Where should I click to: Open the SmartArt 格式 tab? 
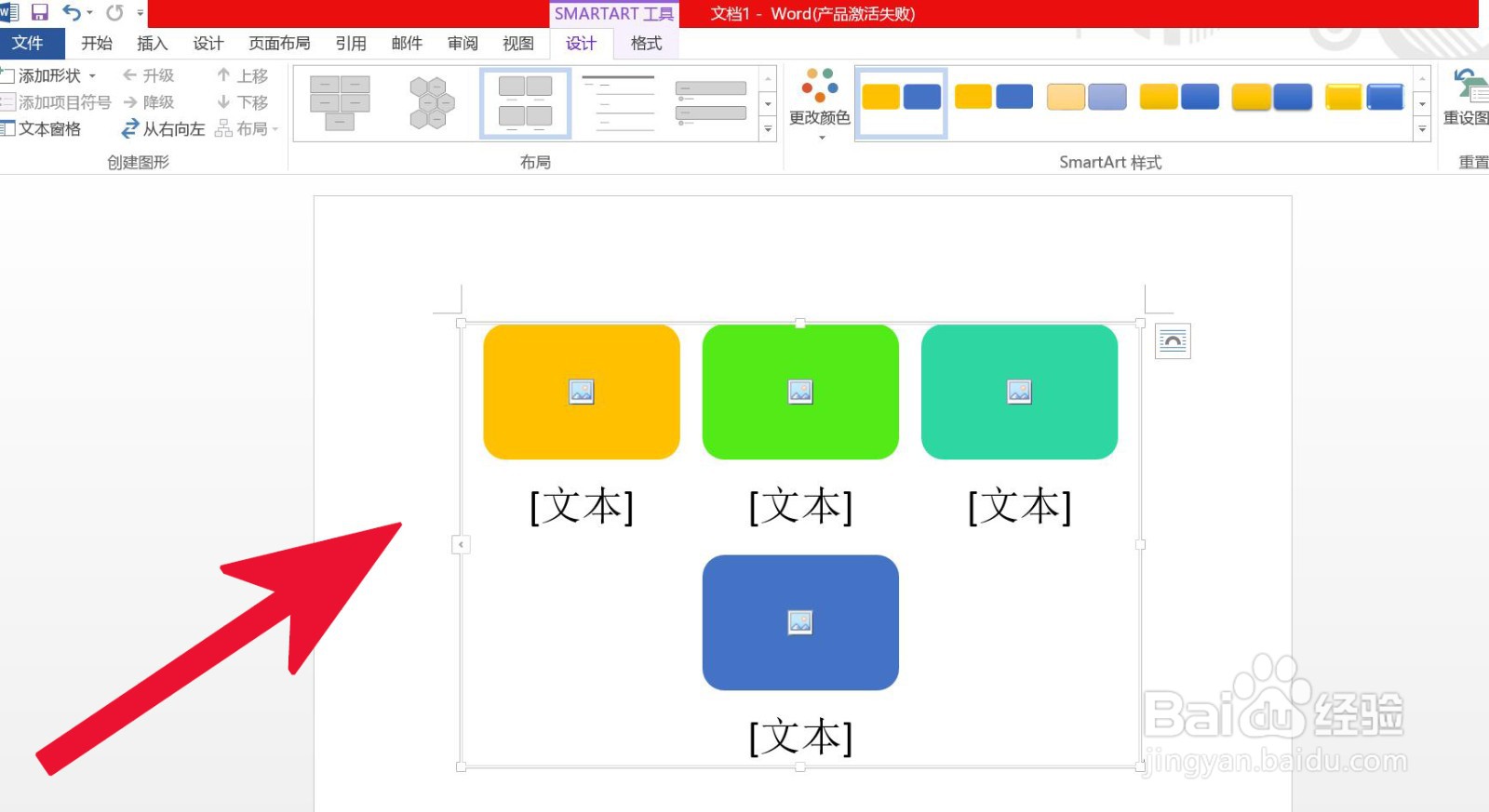coord(646,43)
